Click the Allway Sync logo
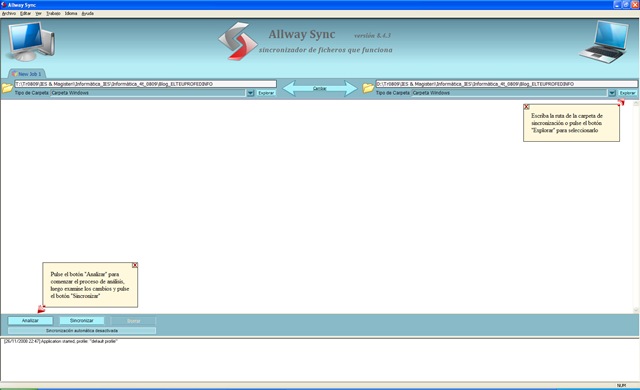 [x=238, y=41]
